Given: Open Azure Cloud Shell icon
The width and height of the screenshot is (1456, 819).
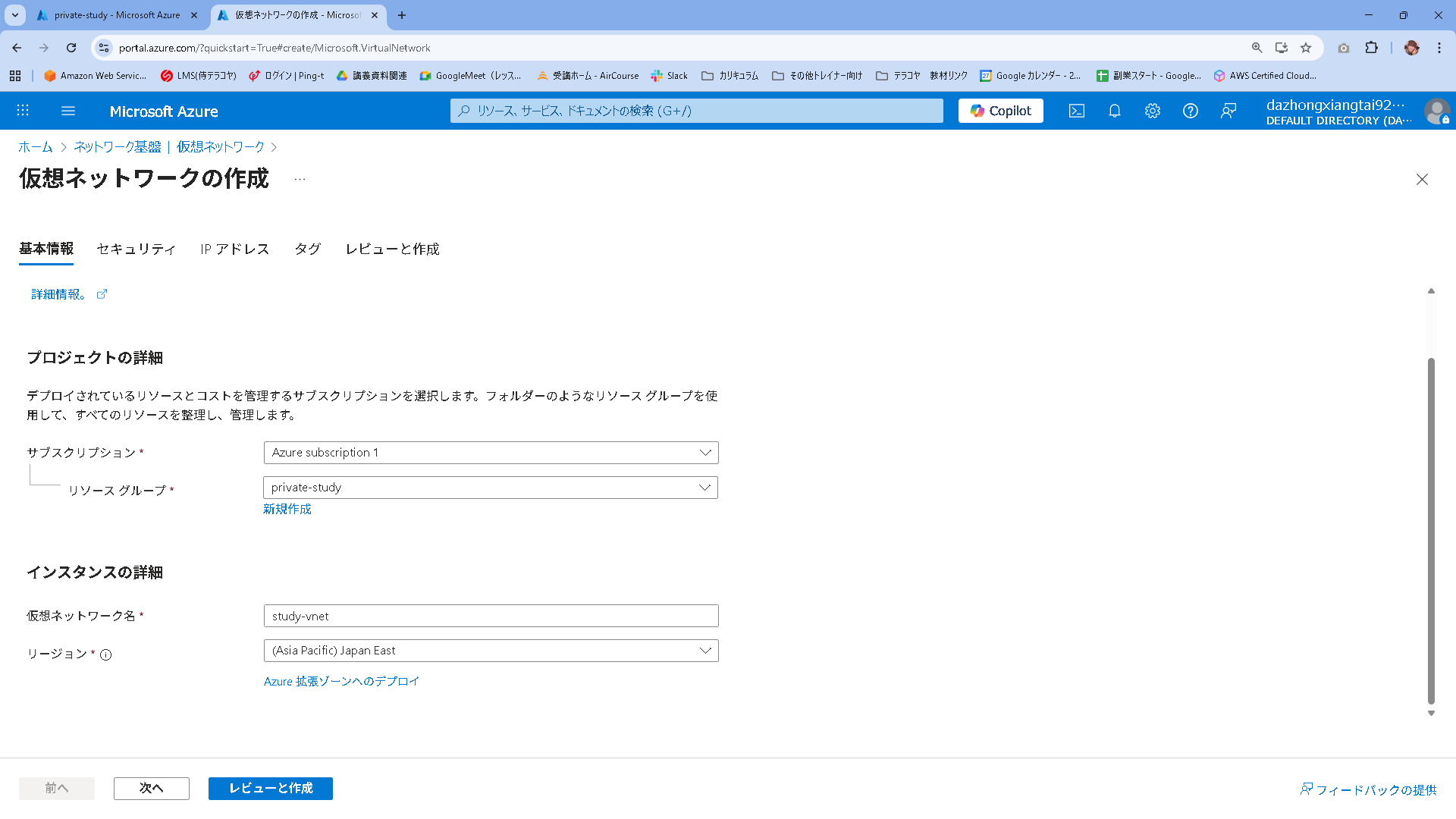Looking at the screenshot, I should [x=1076, y=111].
